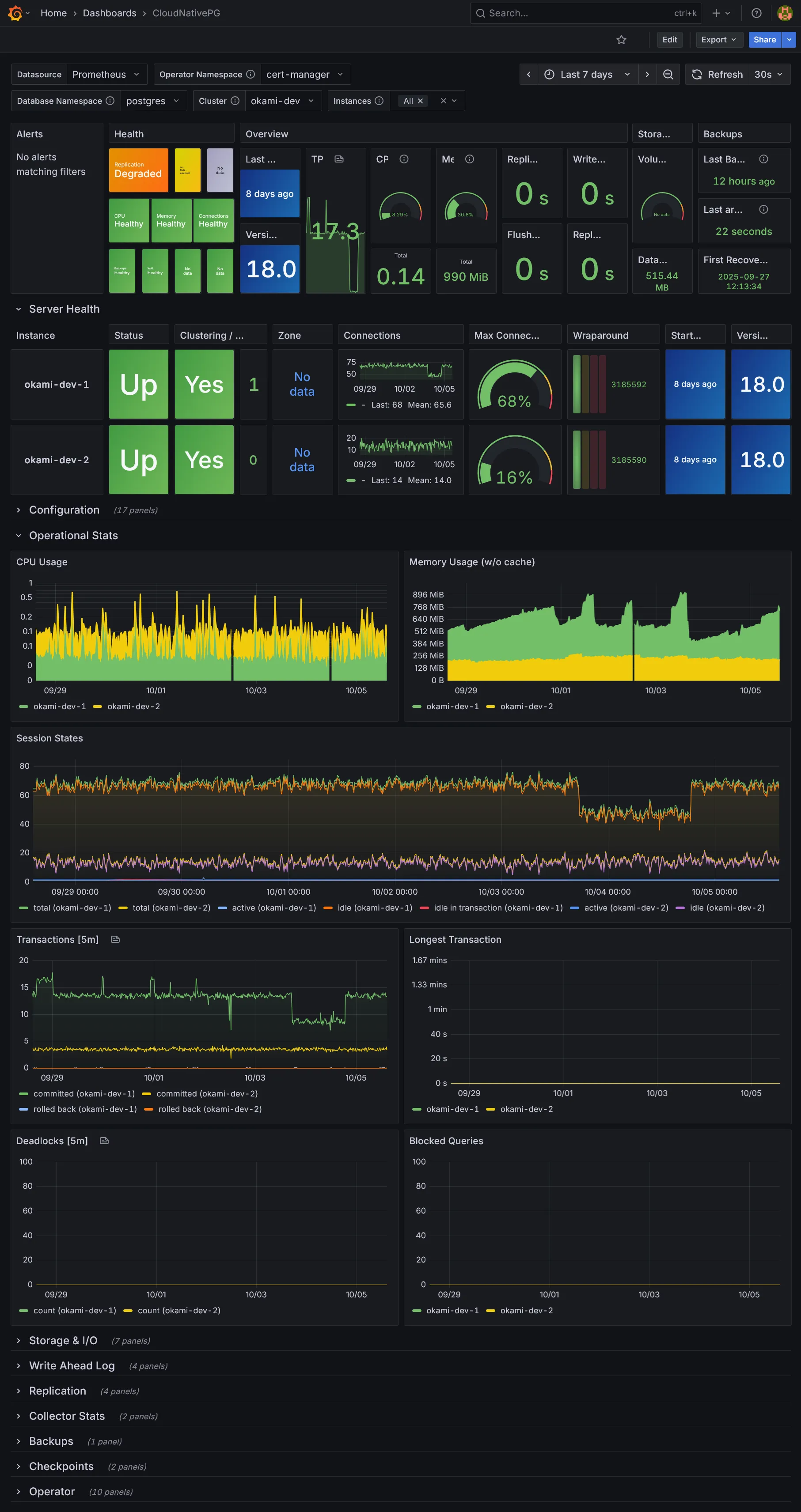Navigate to Dashboards via breadcrumb
This screenshot has height=1512, width=801.
coord(109,13)
